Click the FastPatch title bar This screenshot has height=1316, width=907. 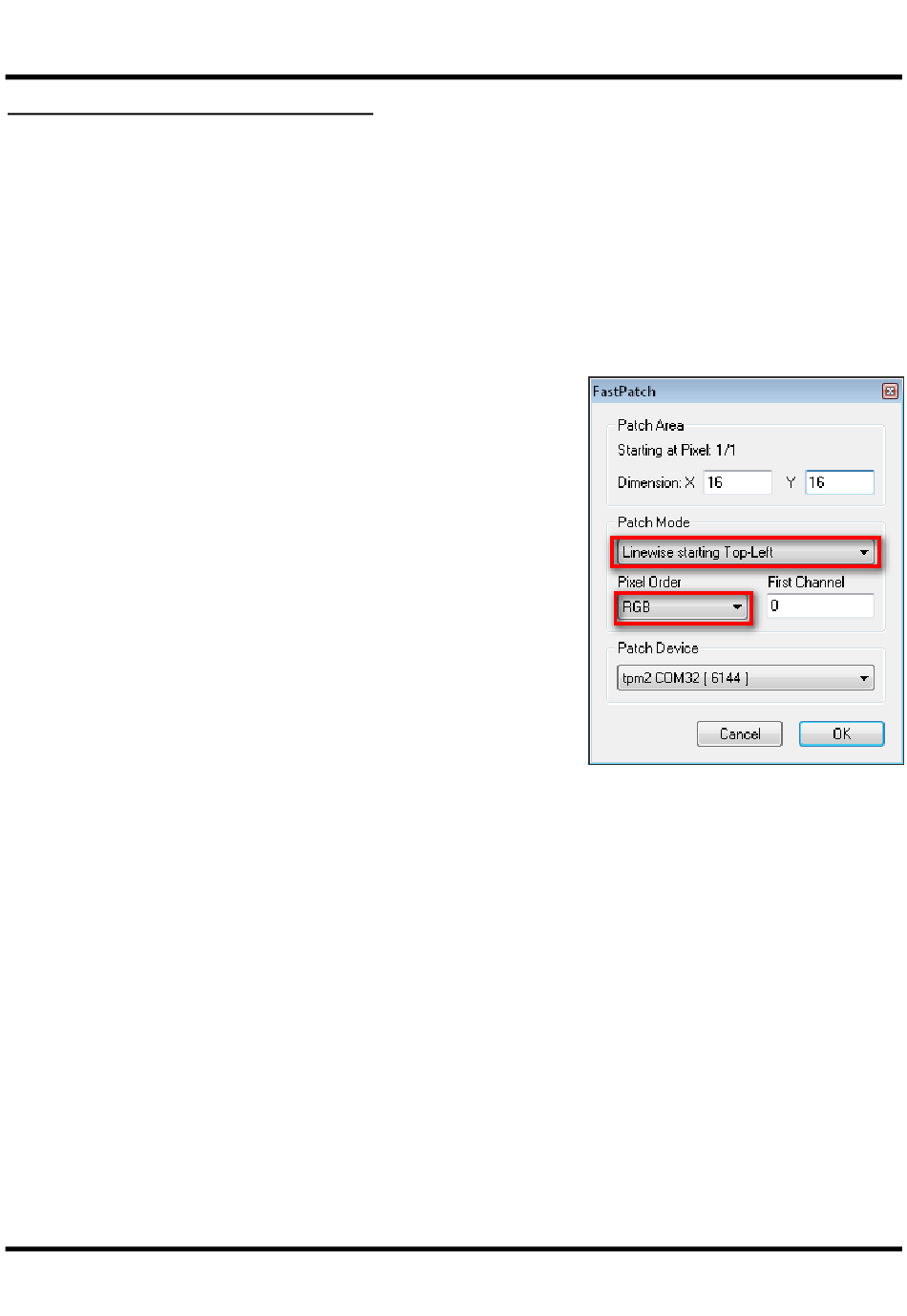pos(735,391)
